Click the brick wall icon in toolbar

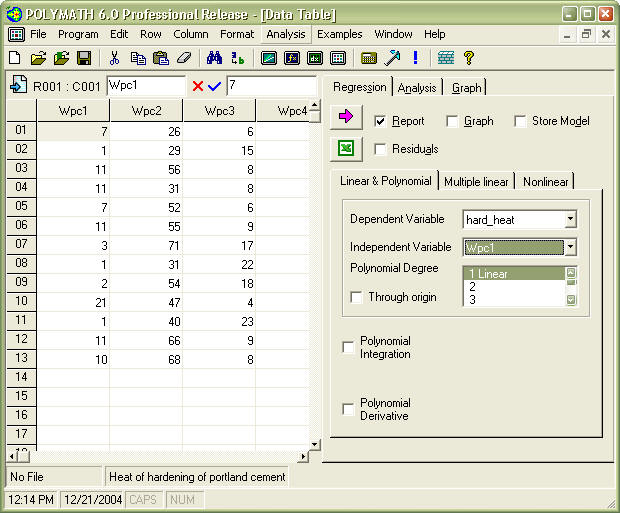coord(446,58)
